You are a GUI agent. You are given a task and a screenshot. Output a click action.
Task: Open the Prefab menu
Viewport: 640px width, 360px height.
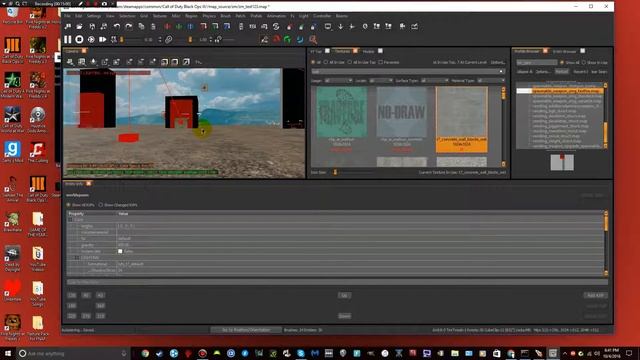256,16
